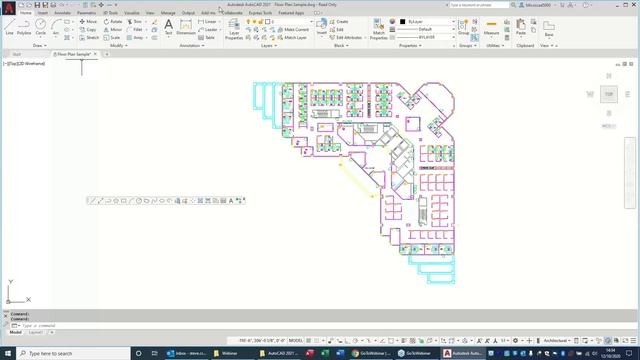Expand the Modify panel

click(x=119, y=46)
